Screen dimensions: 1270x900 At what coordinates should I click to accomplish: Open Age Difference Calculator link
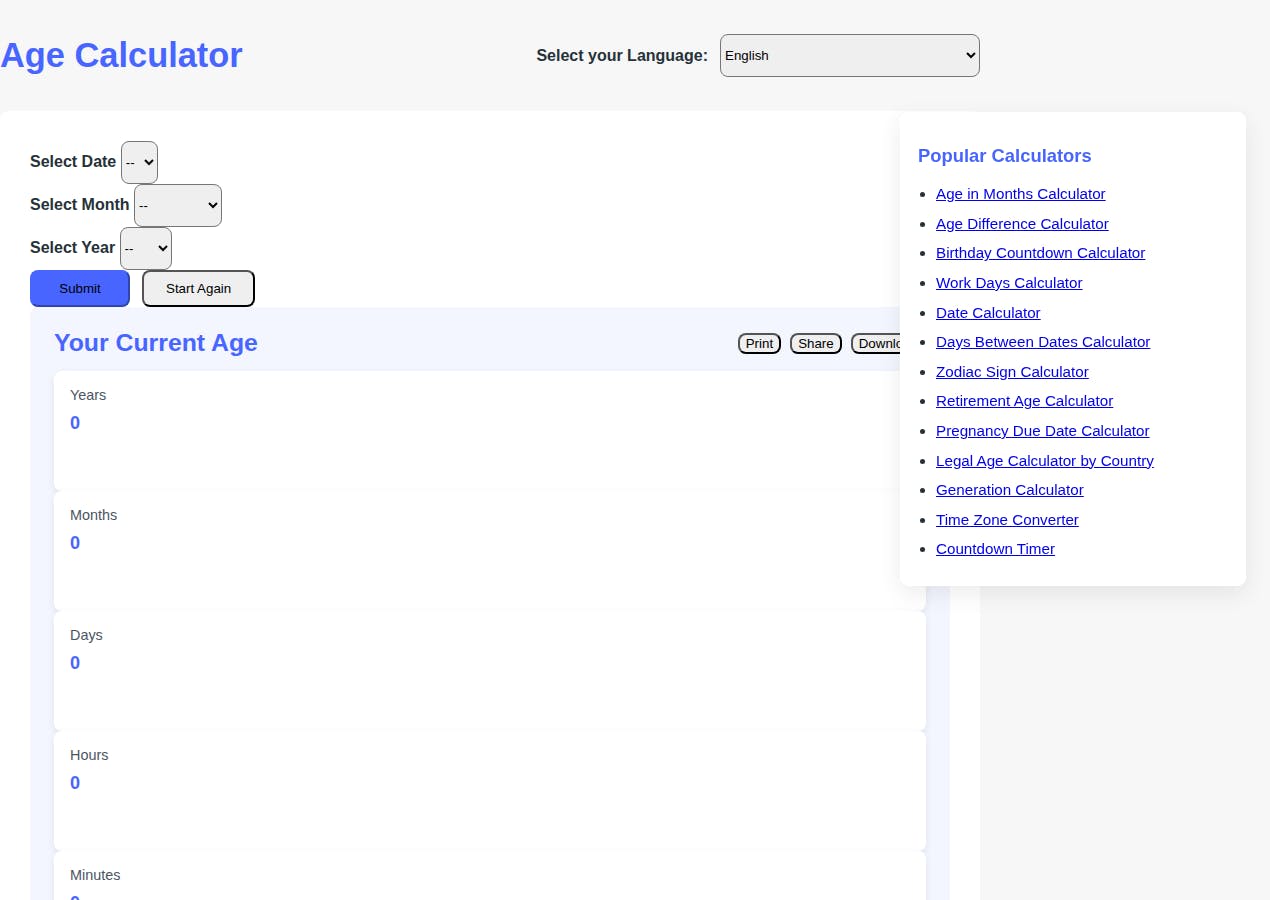[x=1022, y=224]
